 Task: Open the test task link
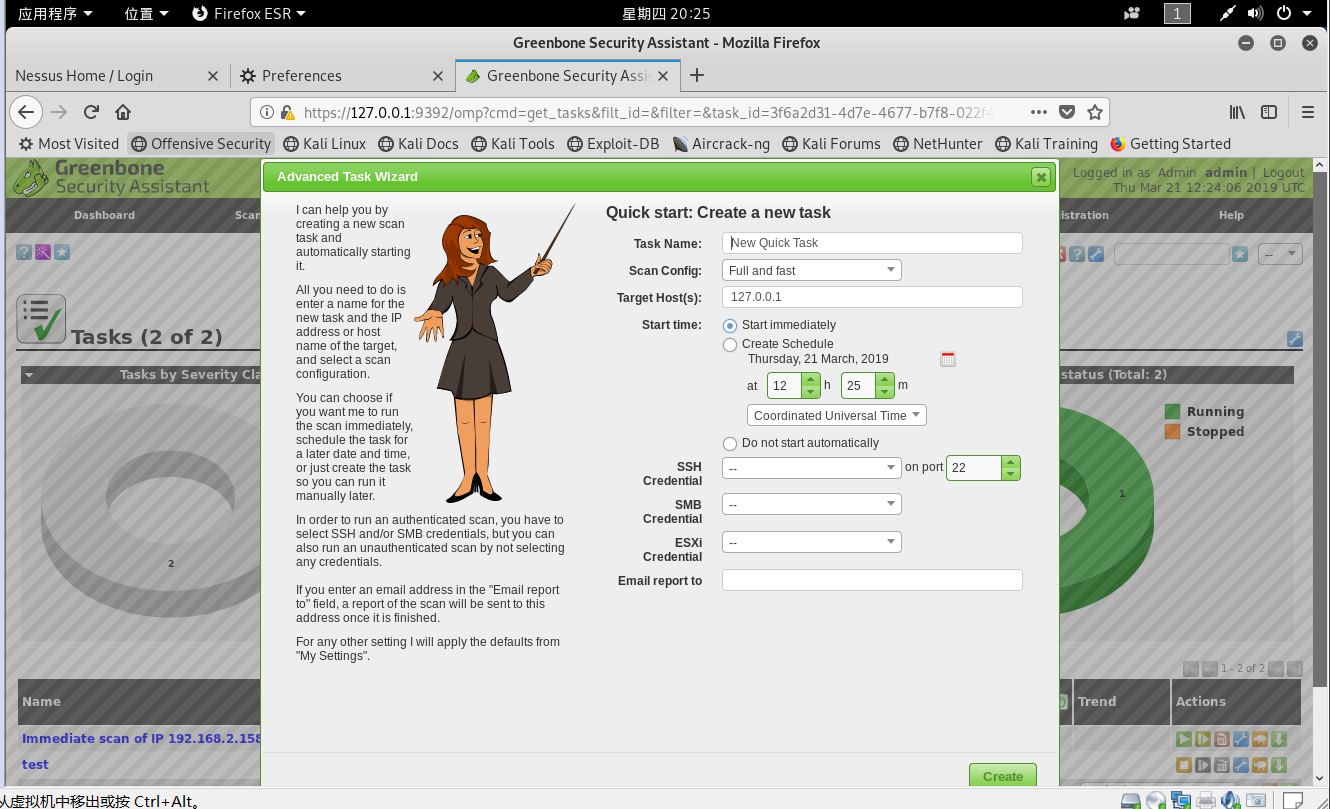(x=35, y=765)
